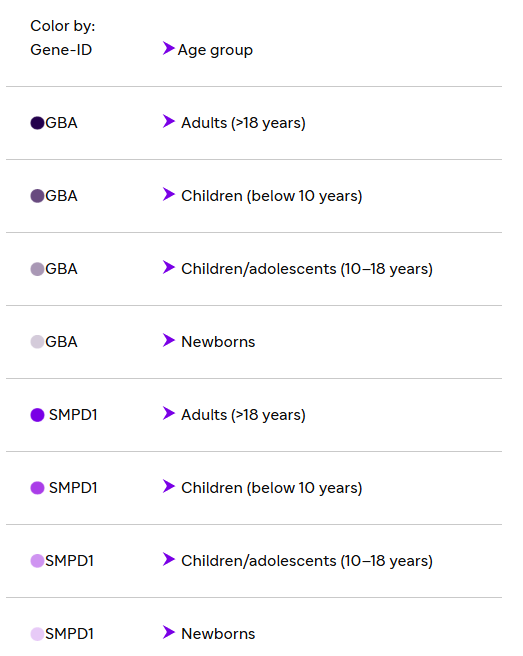Click the lightest SMPD1 Newborns dot
This screenshot has width=523, height=656.
click(x=37, y=634)
